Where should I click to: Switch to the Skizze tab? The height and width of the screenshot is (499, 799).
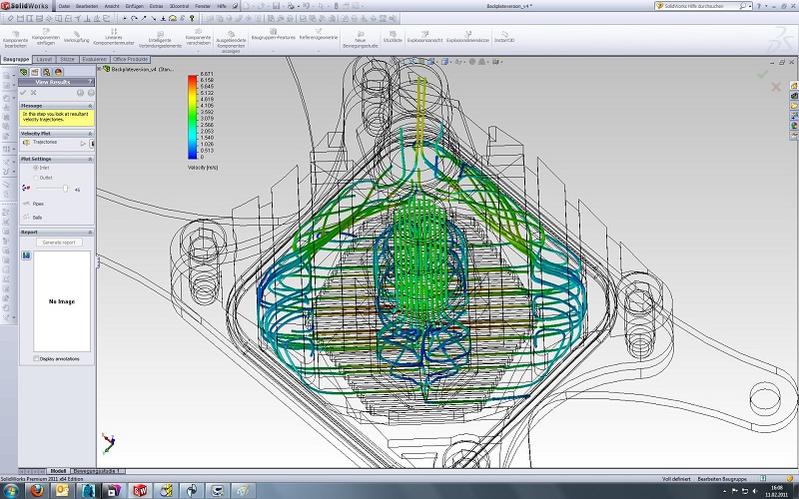(67, 60)
